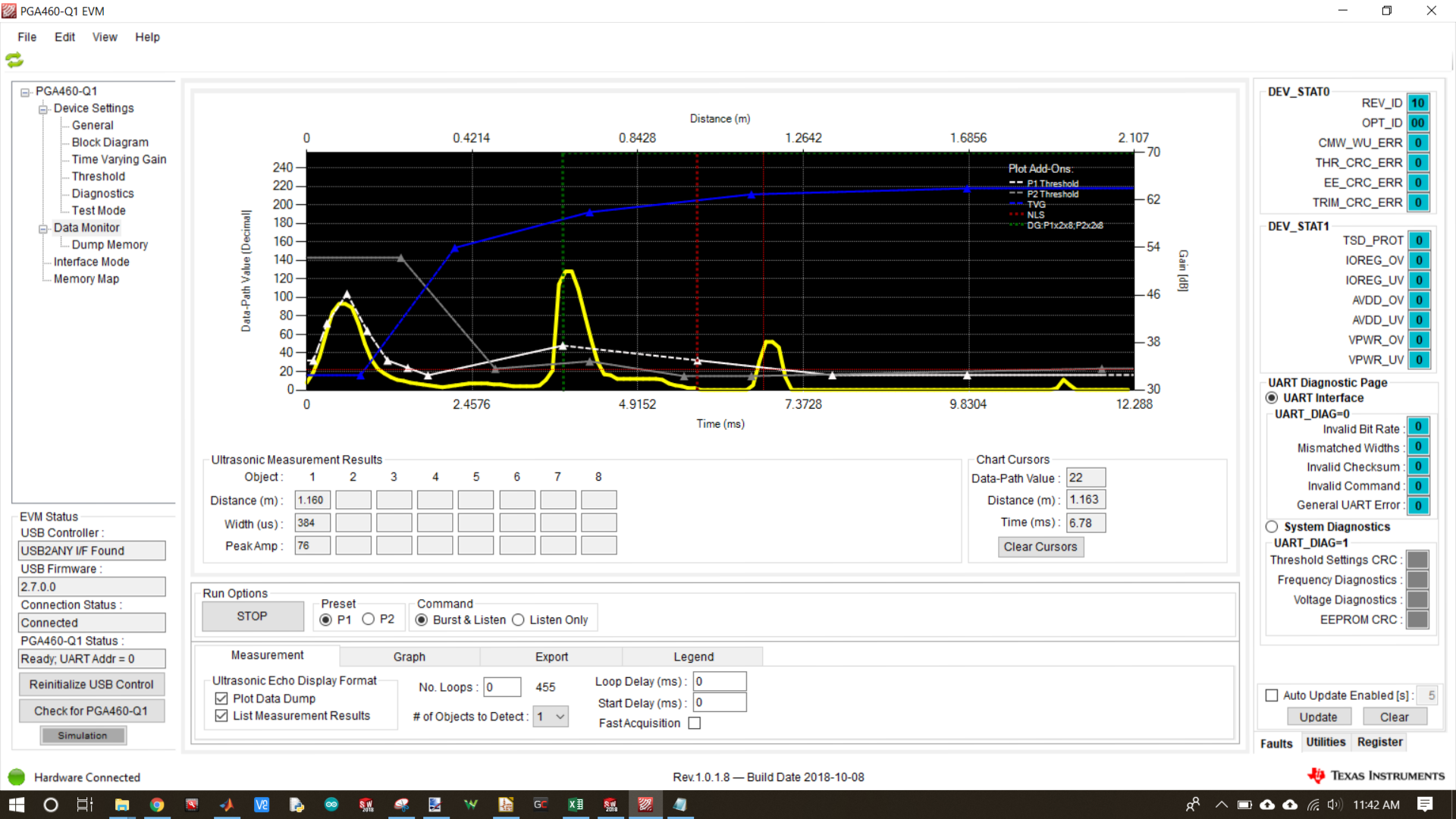Open Google Chrome from taskbar
Screen dimensions: 1456x819
[x=156, y=805]
